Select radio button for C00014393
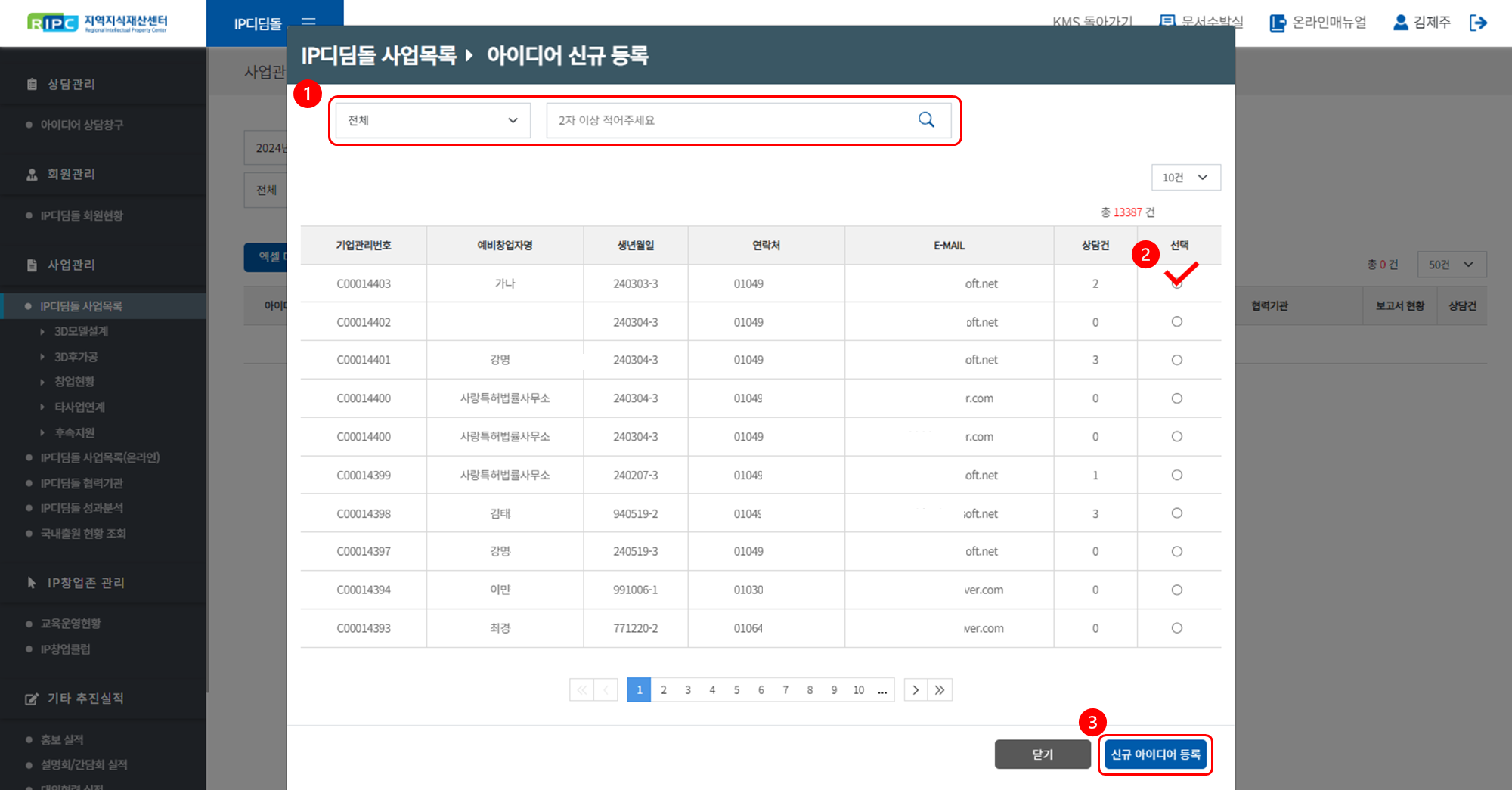 [1176, 628]
